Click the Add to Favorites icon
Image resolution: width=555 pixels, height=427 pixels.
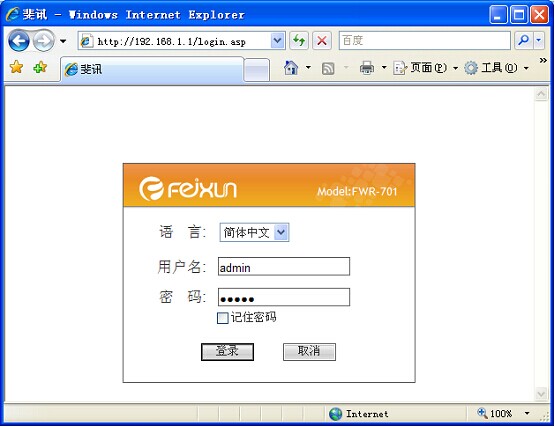pyautogui.click(x=40, y=67)
